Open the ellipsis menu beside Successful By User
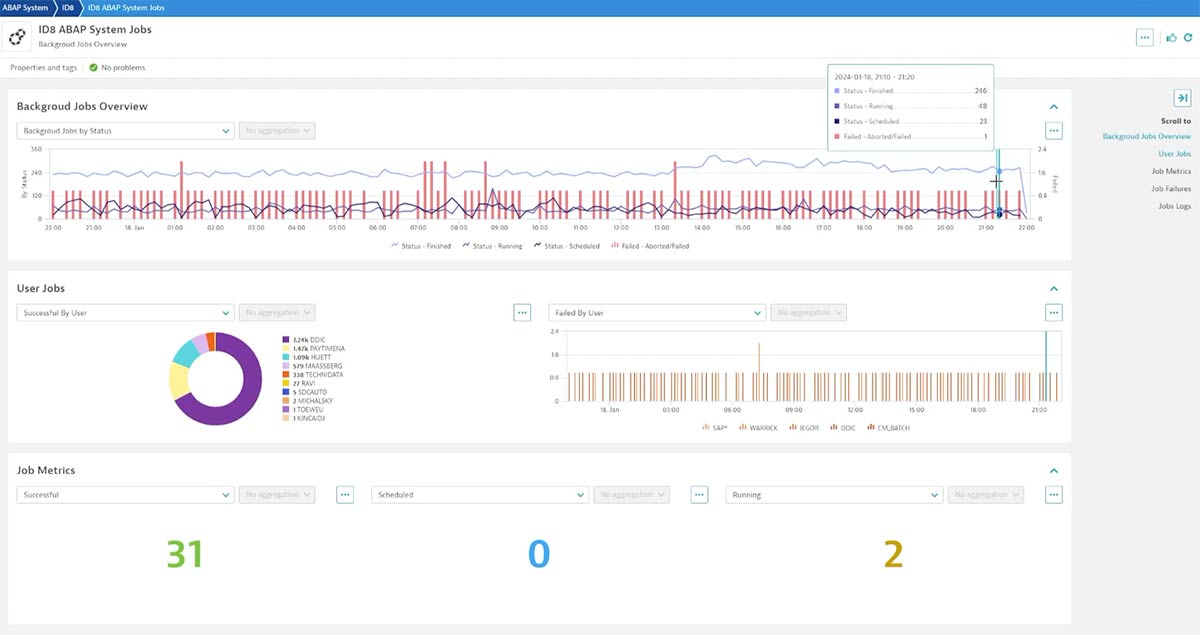 [x=522, y=312]
